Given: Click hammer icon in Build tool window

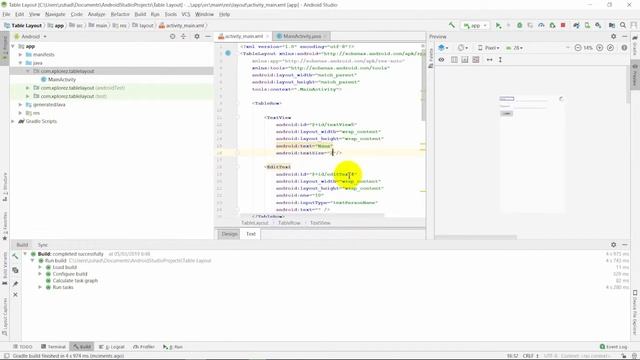Looking at the screenshot, I should [15, 256].
